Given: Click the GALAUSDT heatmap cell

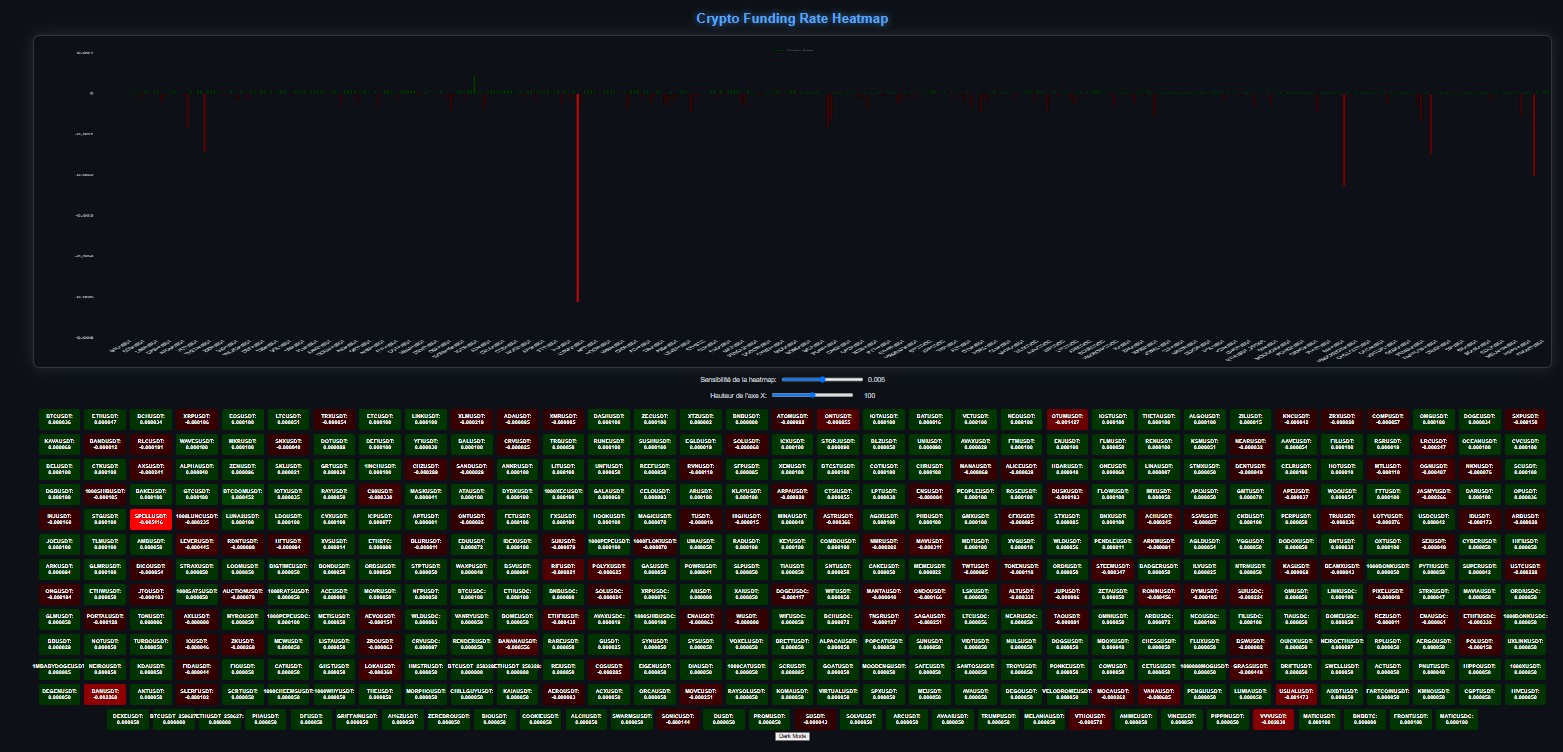Looking at the screenshot, I should pos(607,493).
